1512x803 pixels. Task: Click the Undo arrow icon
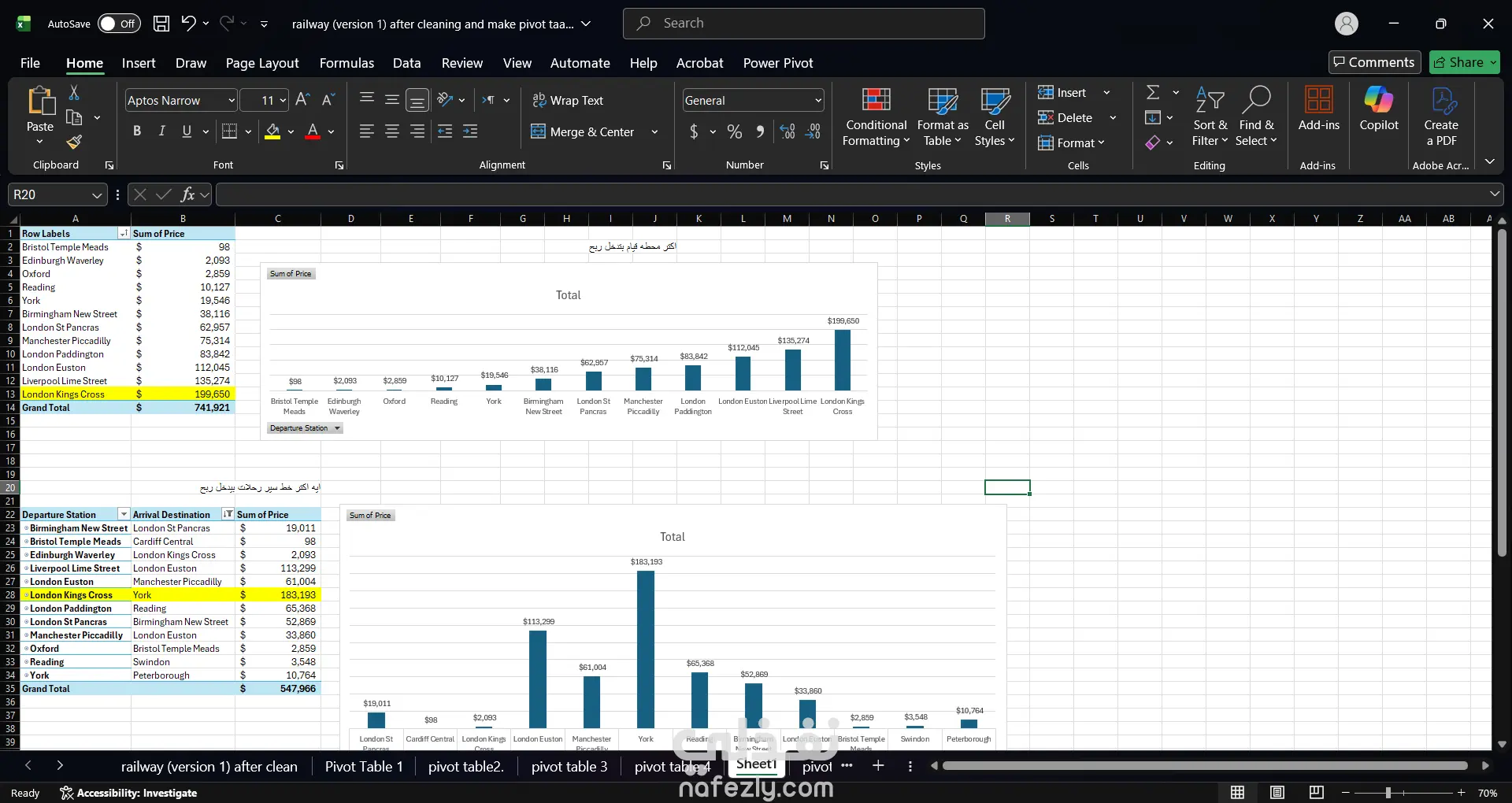[188, 24]
